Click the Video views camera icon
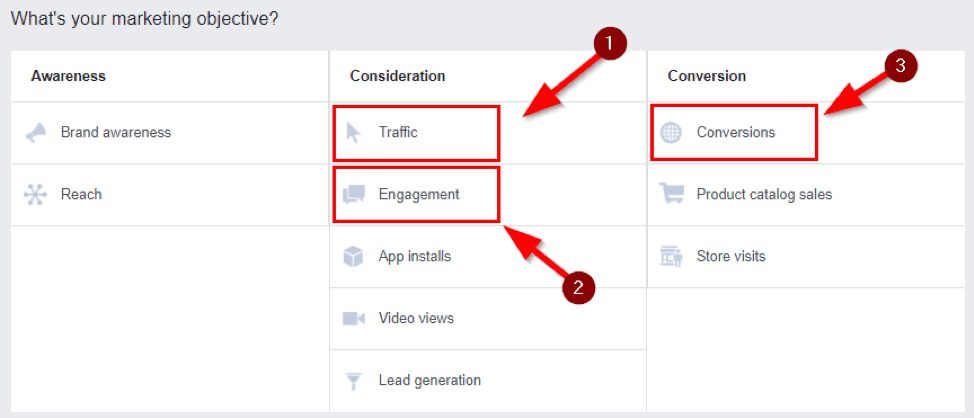974x418 pixels. pyautogui.click(x=353, y=319)
